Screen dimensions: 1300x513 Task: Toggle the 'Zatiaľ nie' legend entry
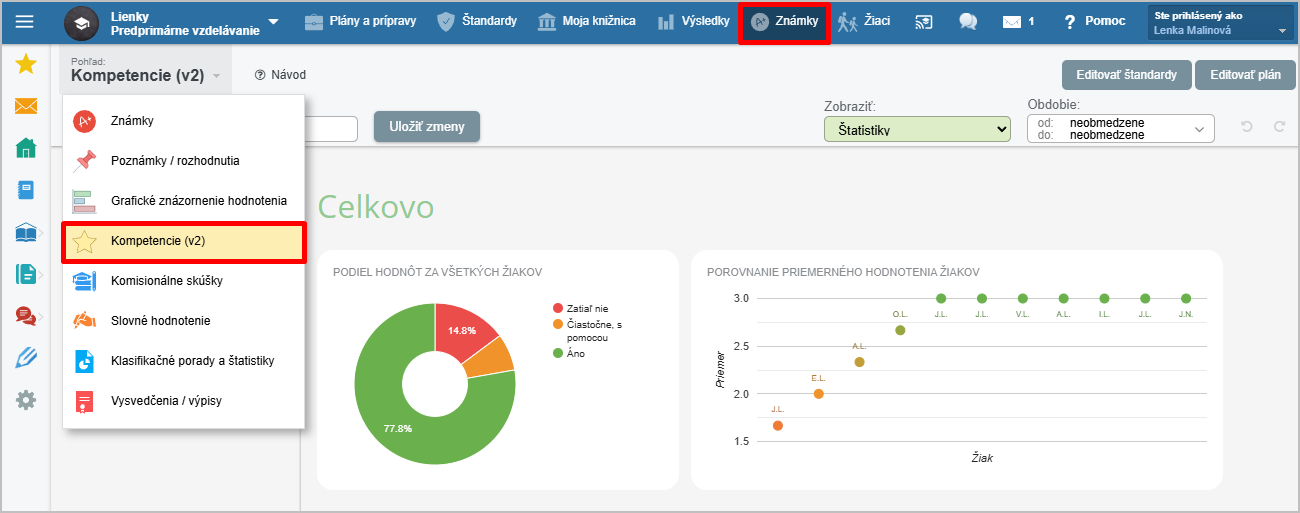click(586, 309)
